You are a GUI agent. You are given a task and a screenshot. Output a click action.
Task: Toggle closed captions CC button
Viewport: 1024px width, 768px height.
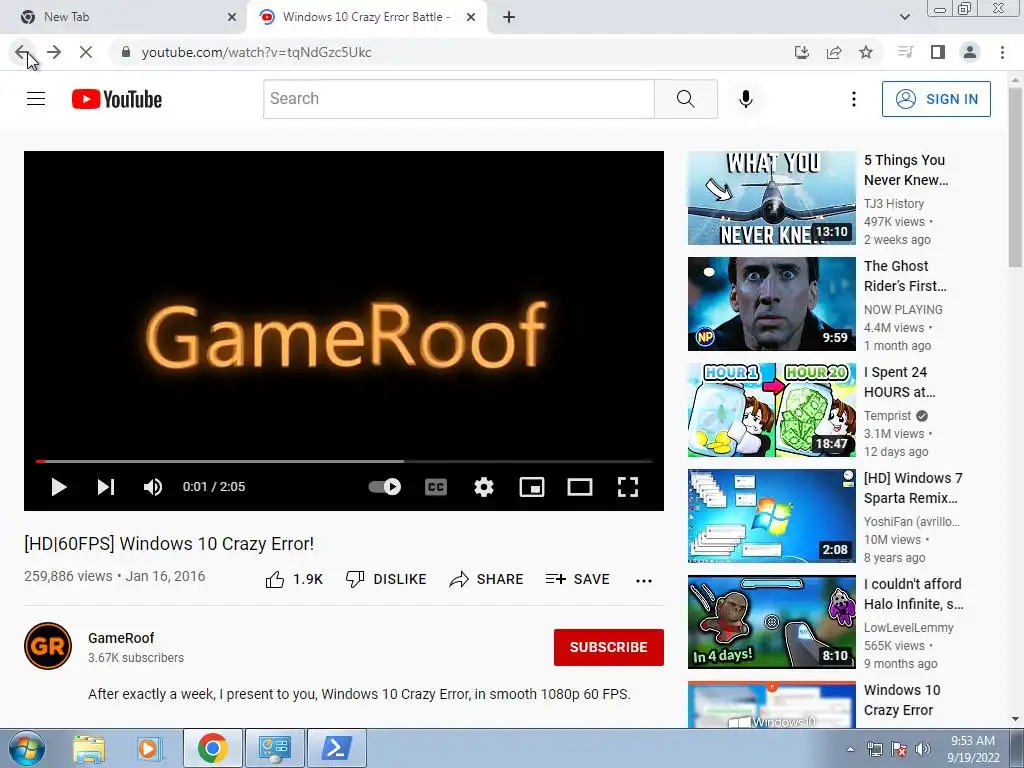click(436, 487)
